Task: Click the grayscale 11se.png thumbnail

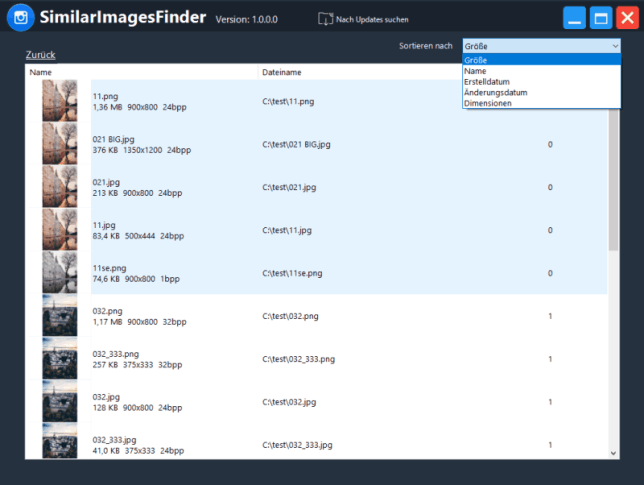Action: [59, 272]
